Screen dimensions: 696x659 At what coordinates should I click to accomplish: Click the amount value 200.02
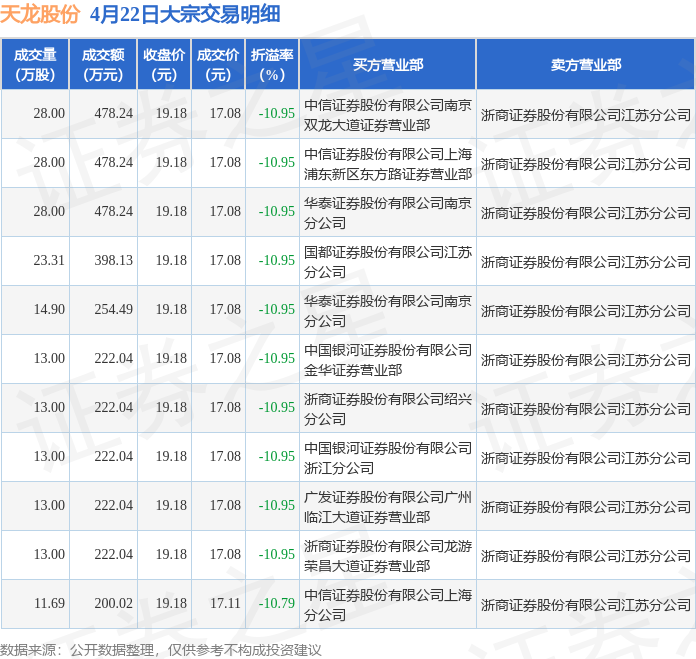(x=114, y=603)
